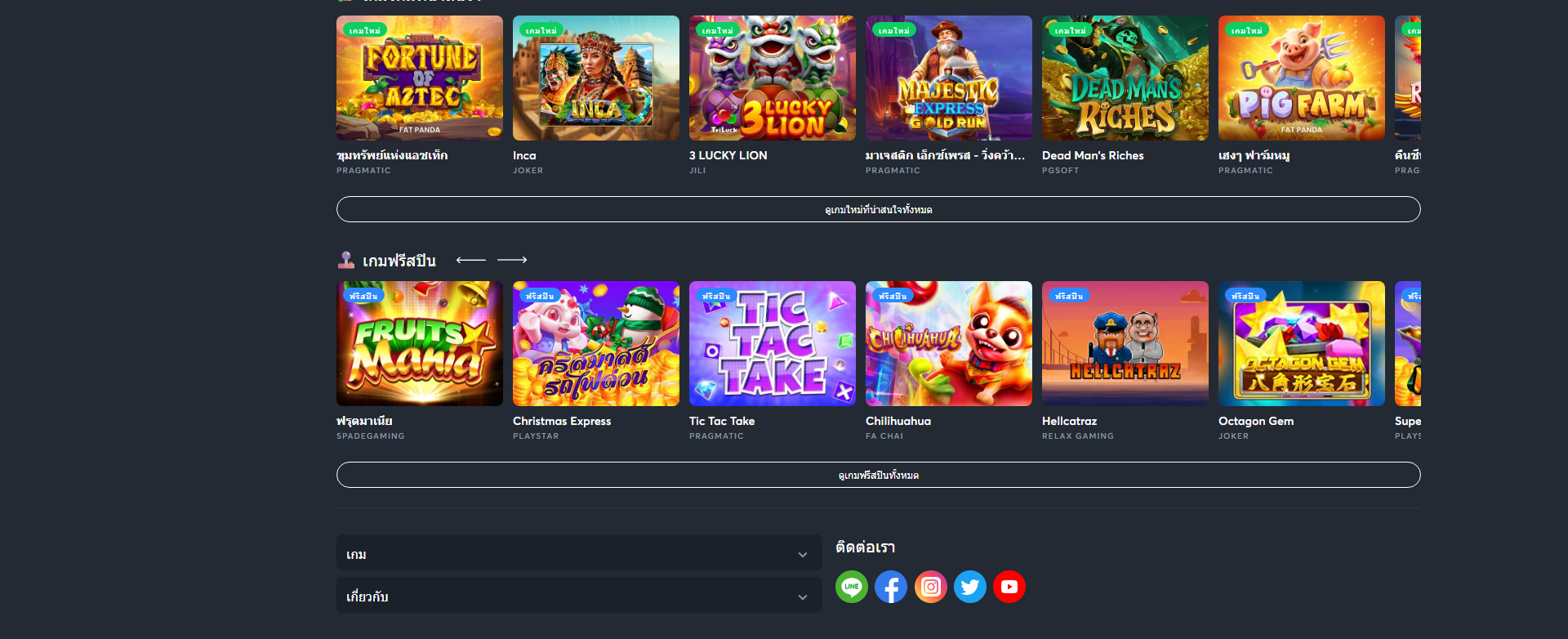The width and height of the screenshot is (1568, 639).
Task: Click the ติดต่อเรา heading
Action: (x=866, y=547)
